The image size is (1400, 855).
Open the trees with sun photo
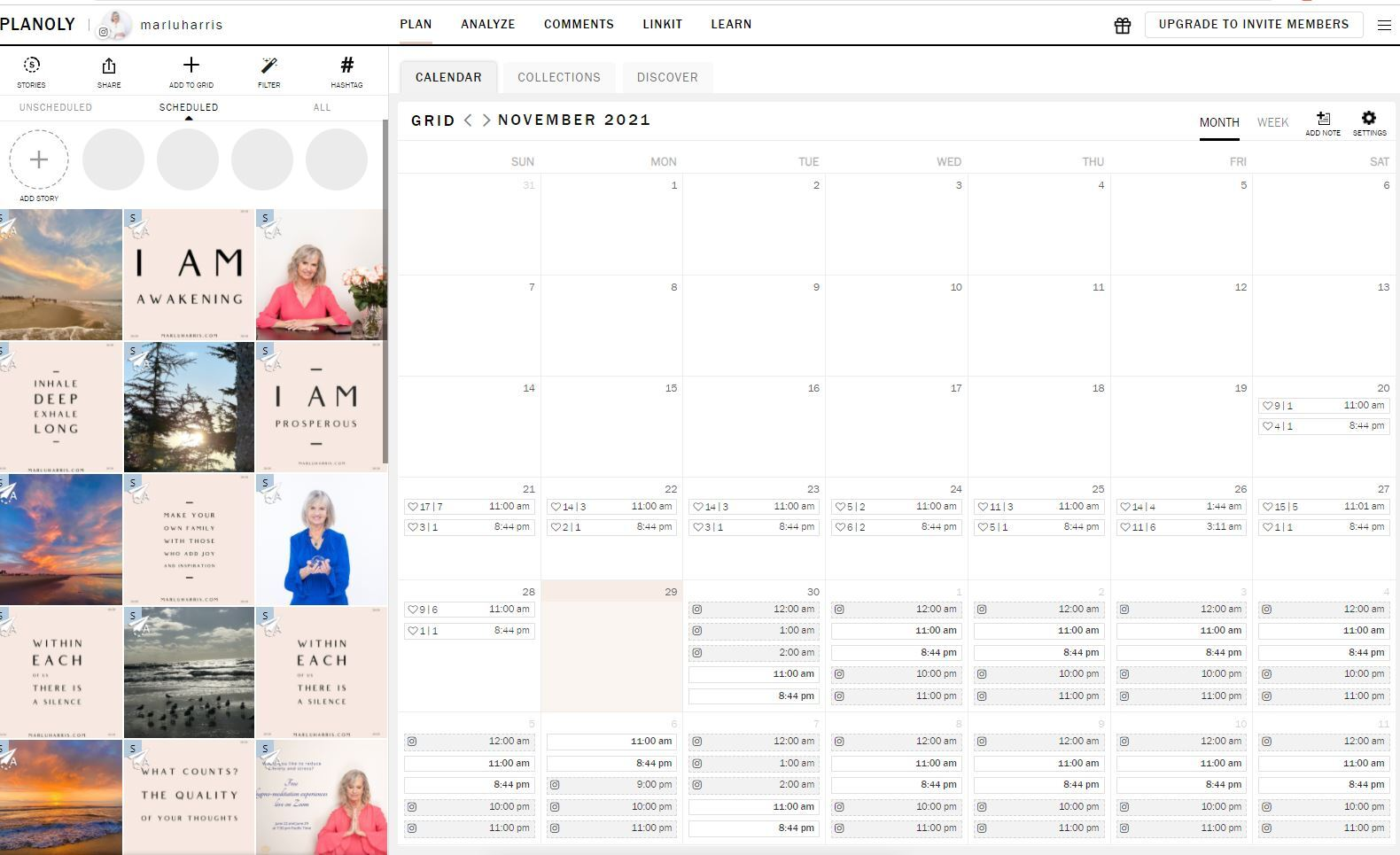coord(189,407)
